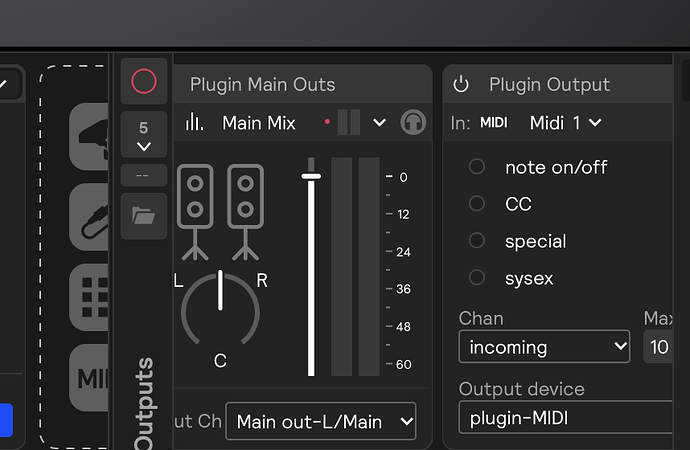
Task: Open the Main out-L/Main channel dropdown
Action: click(320, 422)
